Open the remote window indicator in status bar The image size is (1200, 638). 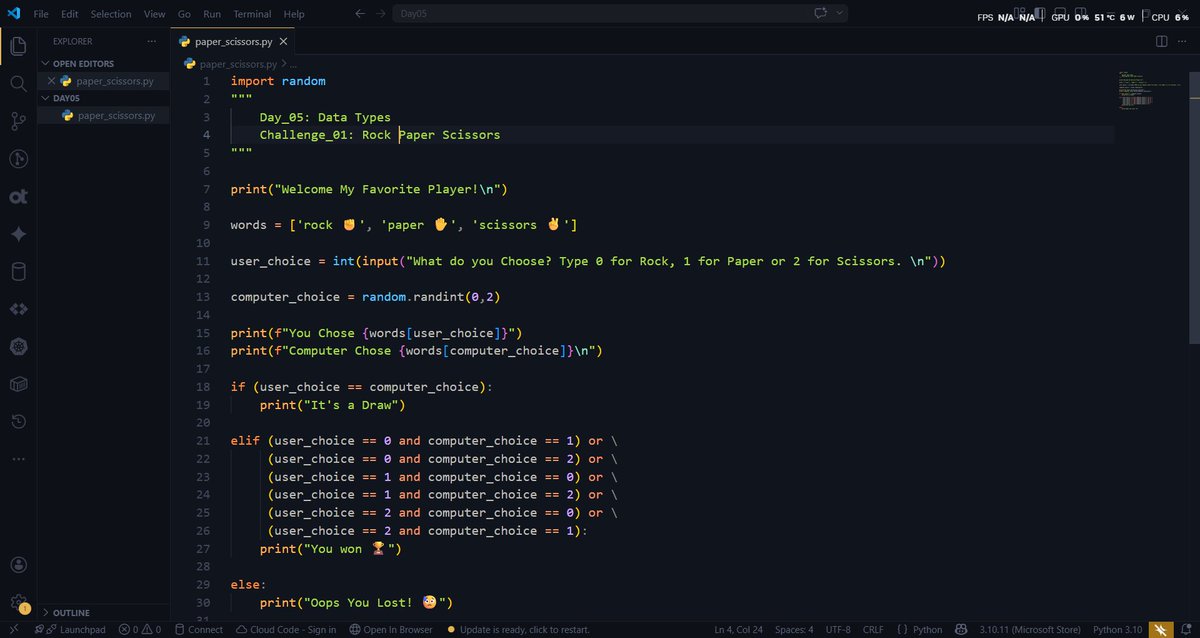[x=16, y=629]
